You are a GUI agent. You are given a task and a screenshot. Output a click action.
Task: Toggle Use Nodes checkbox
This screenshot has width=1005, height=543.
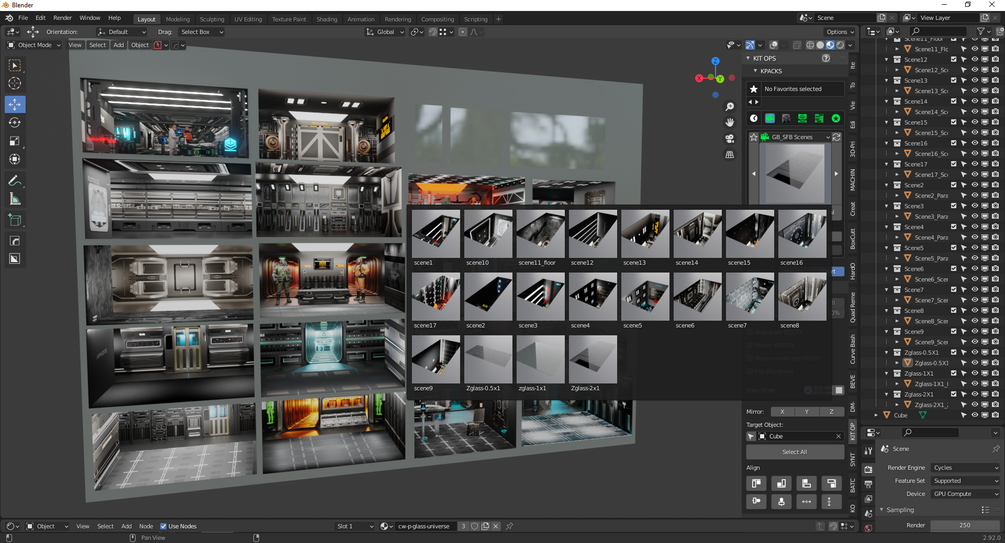click(x=163, y=526)
